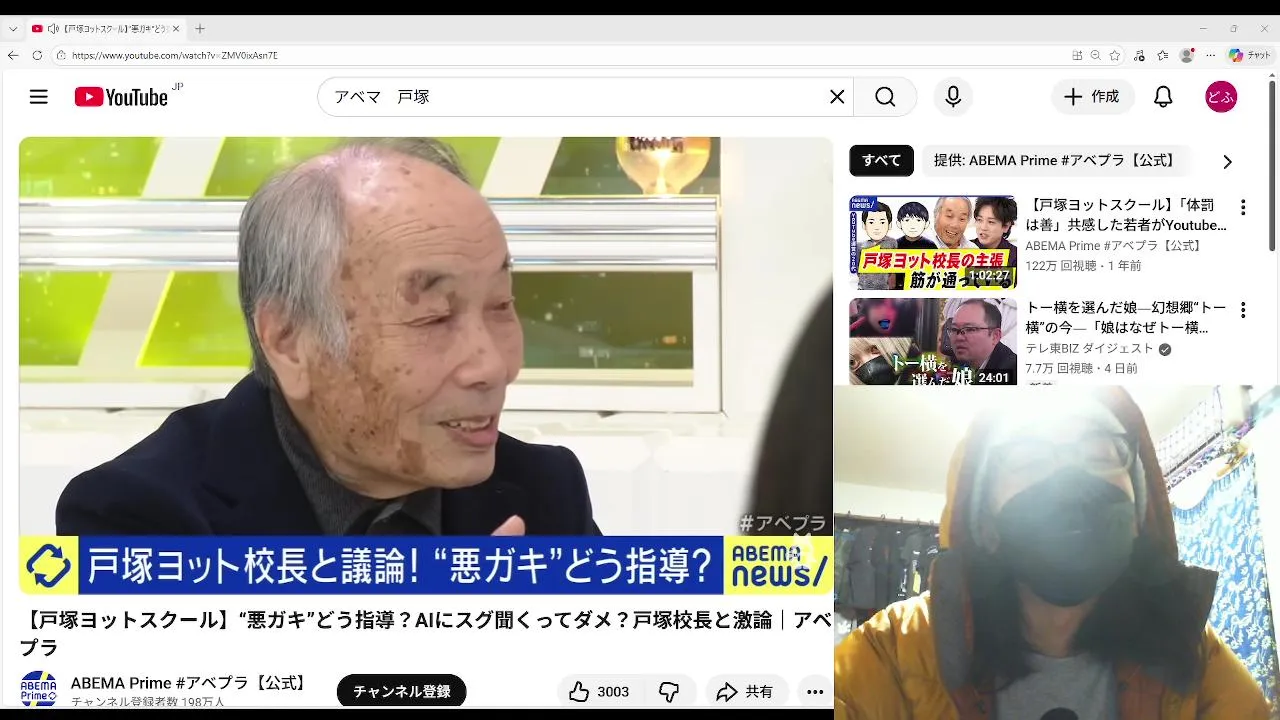Viewport: 1280px width, 720px height.
Task: Open the browser settings ellipsis menu
Action: click(1211, 55)
